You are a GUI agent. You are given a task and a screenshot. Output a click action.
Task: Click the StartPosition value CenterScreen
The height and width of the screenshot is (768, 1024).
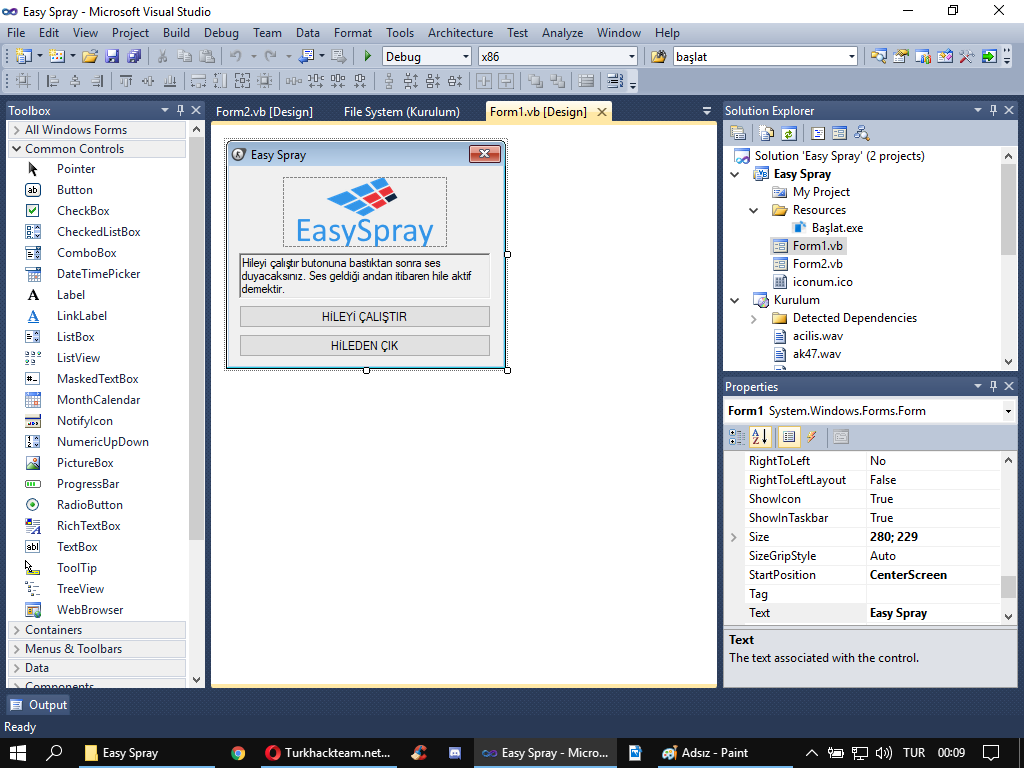pos(908,575)
